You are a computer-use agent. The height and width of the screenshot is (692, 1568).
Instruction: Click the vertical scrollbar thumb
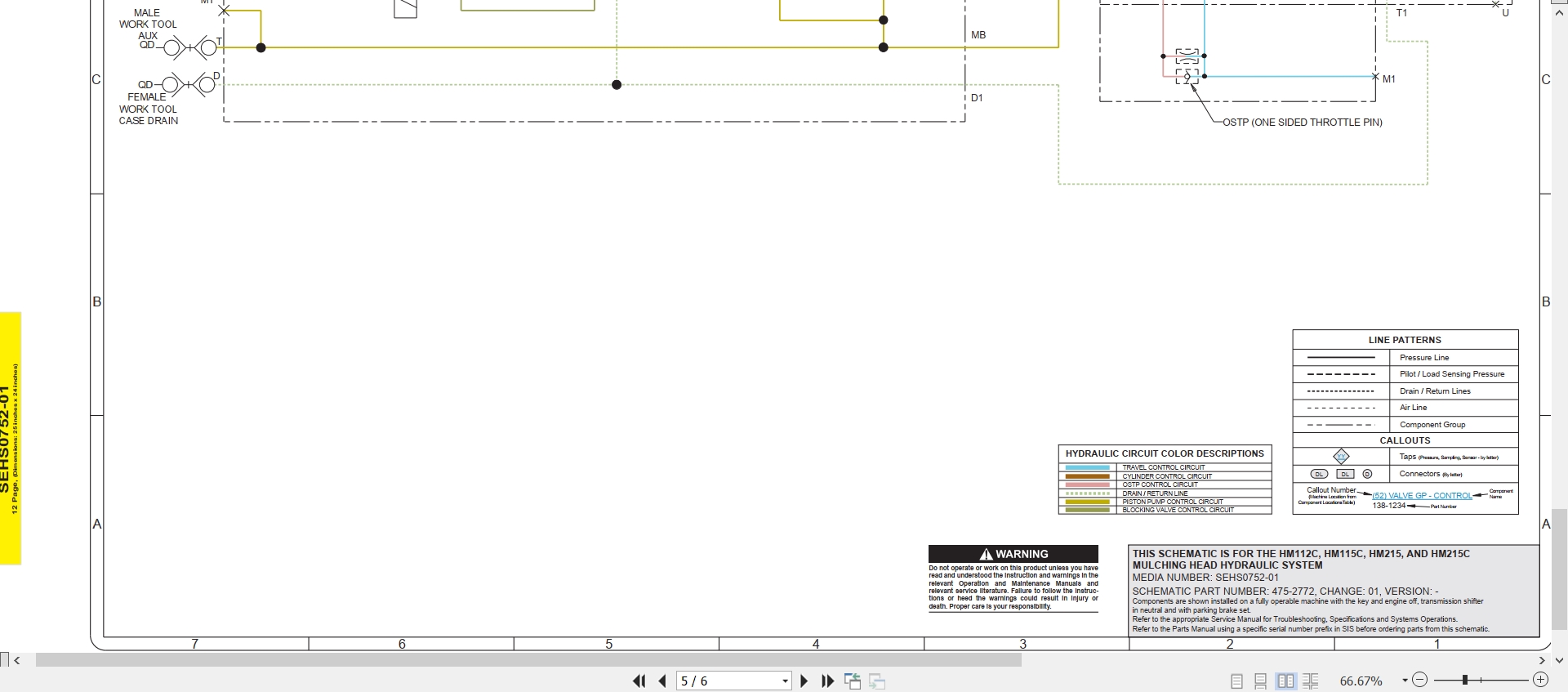tap(1559, 569)
